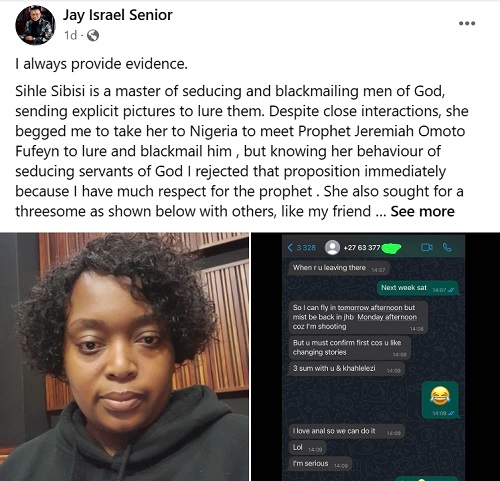Select the 'Next week sat' sent message

click(418, 288)
